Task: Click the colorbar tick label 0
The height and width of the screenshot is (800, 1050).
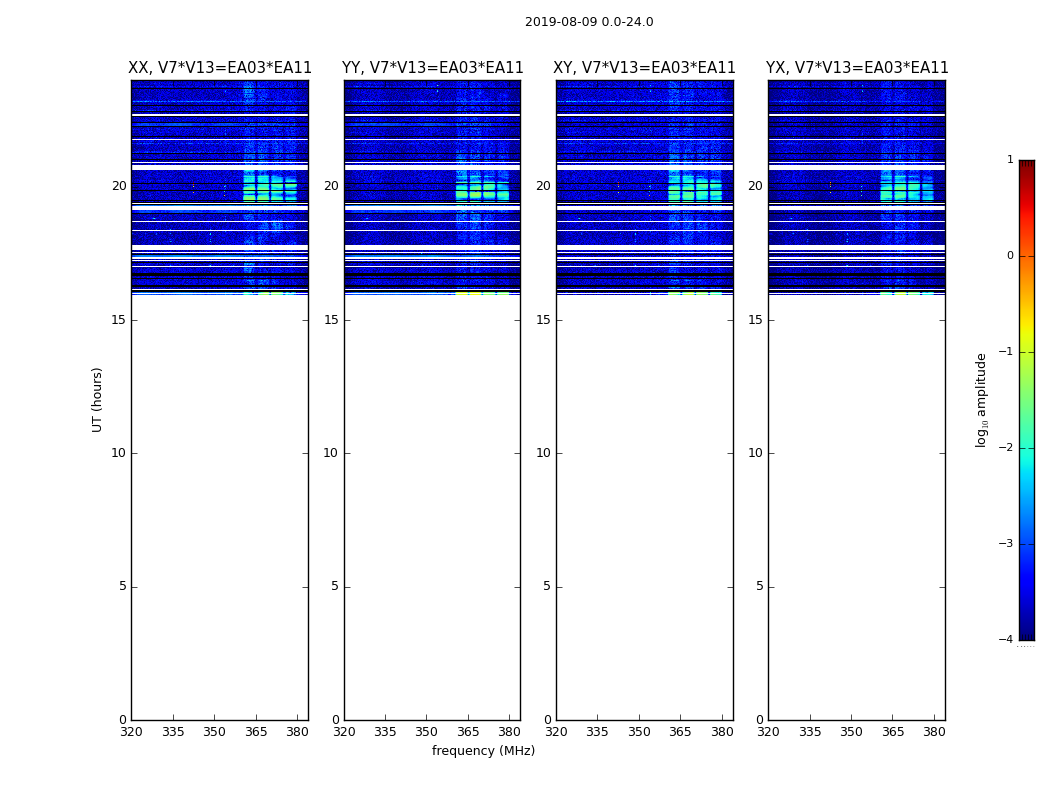Action: pos(1010,256)
